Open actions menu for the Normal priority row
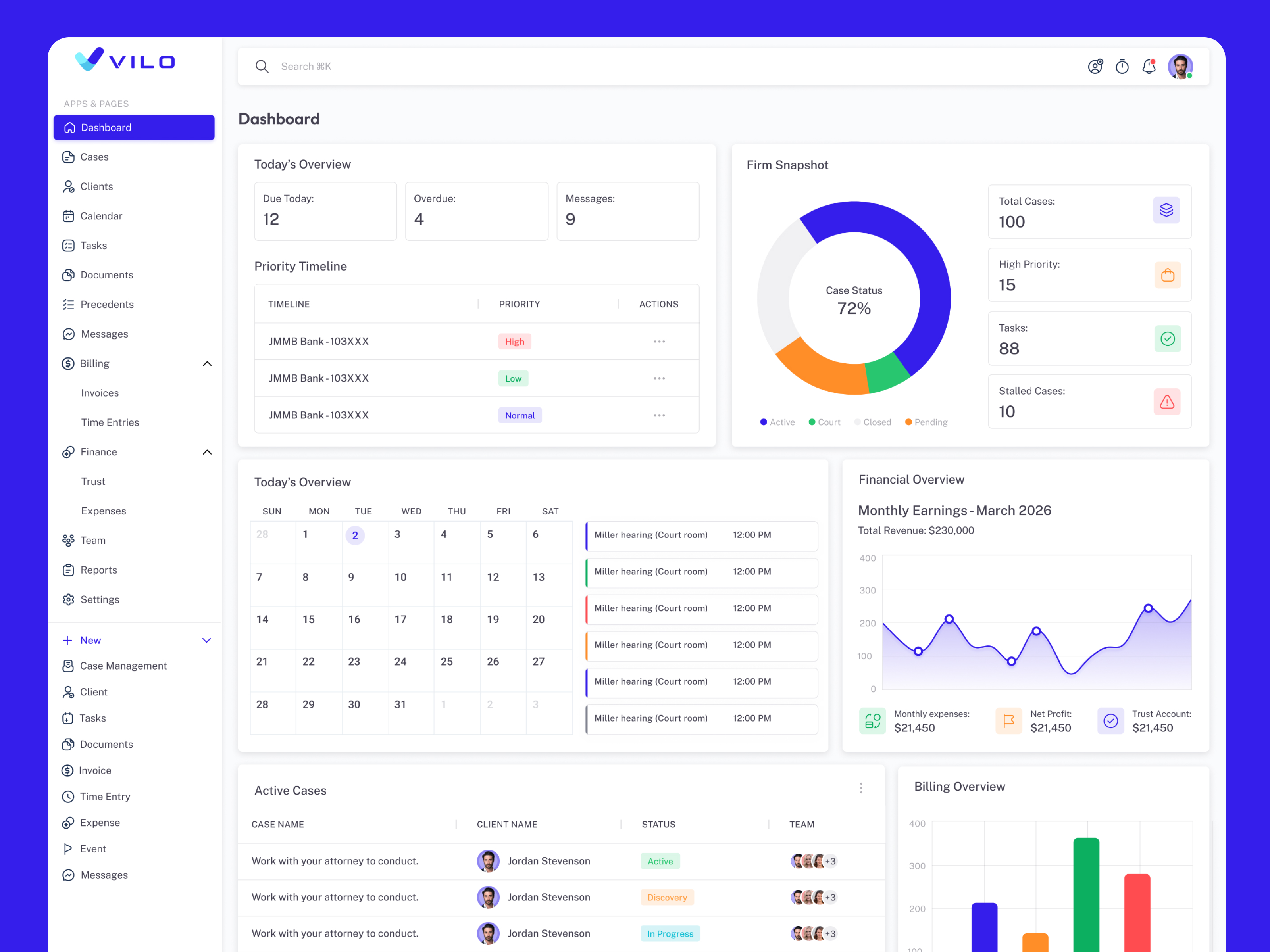The width and height of the screenshot is (1270, 952). coord(659,415)
